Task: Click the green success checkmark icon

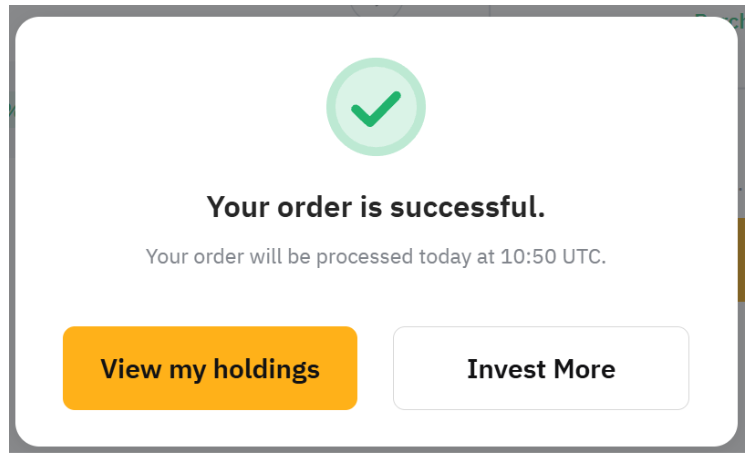Action: 376,108
